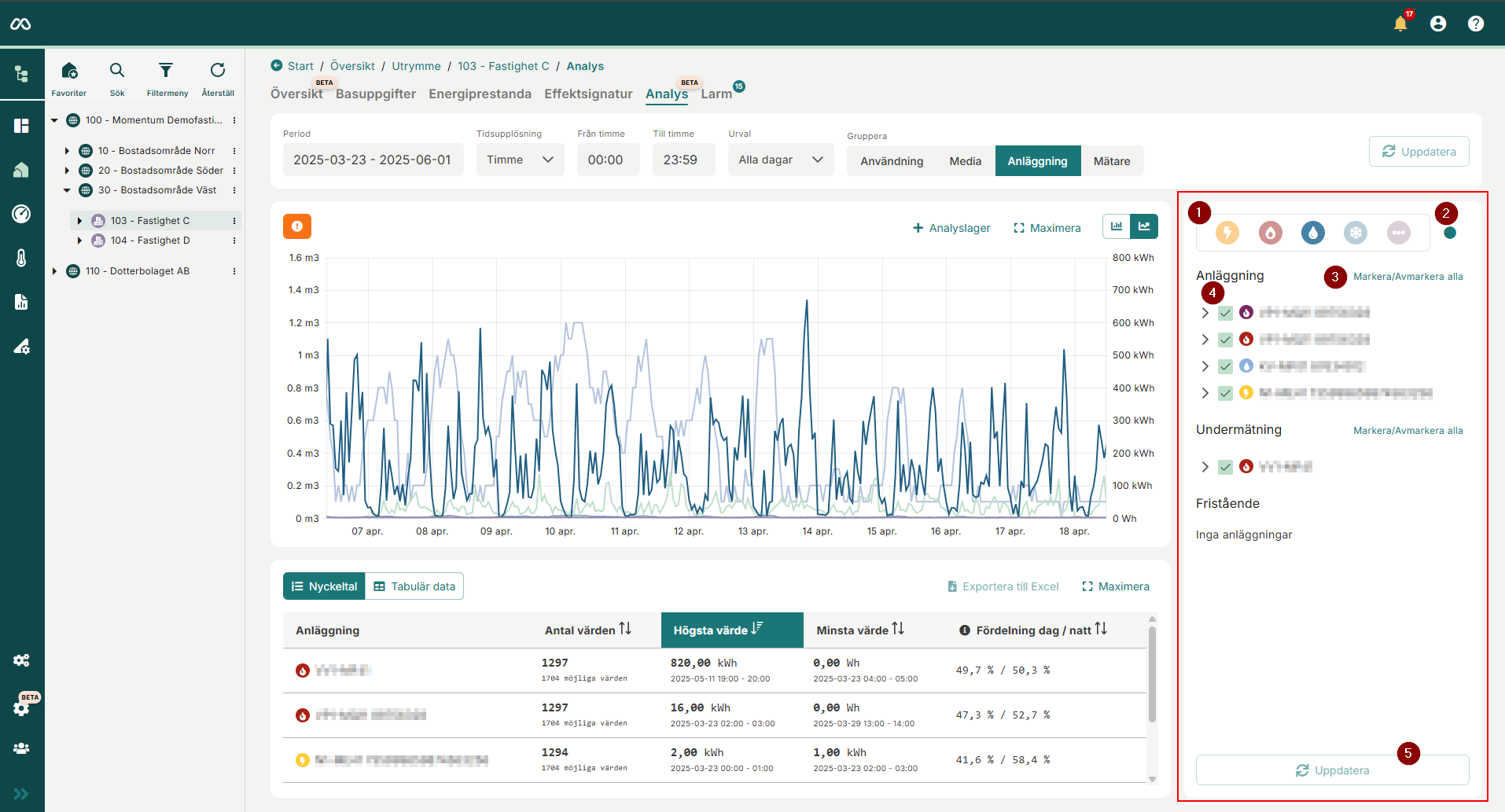This screenshot has height=812, width=1505.
Task: Toggle checkbox of second Anläggning item
Action: click(x=1225, y=340)
